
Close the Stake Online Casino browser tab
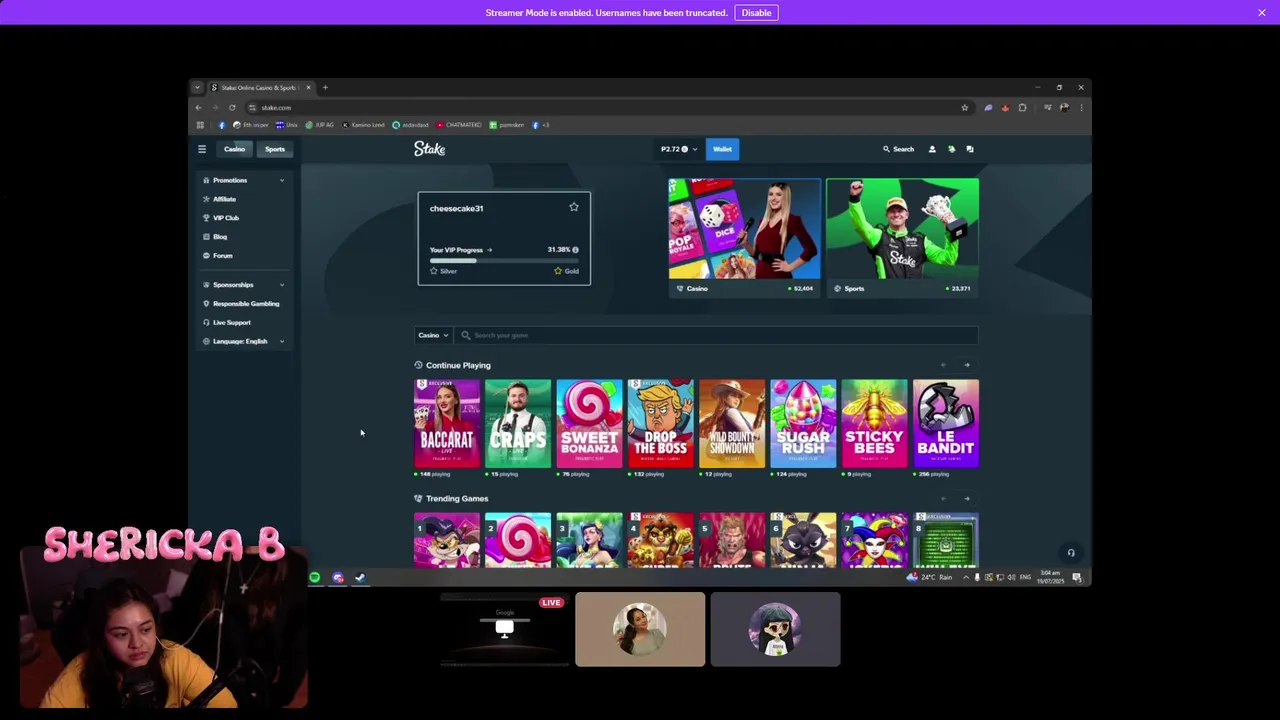[x=308, y=87]
